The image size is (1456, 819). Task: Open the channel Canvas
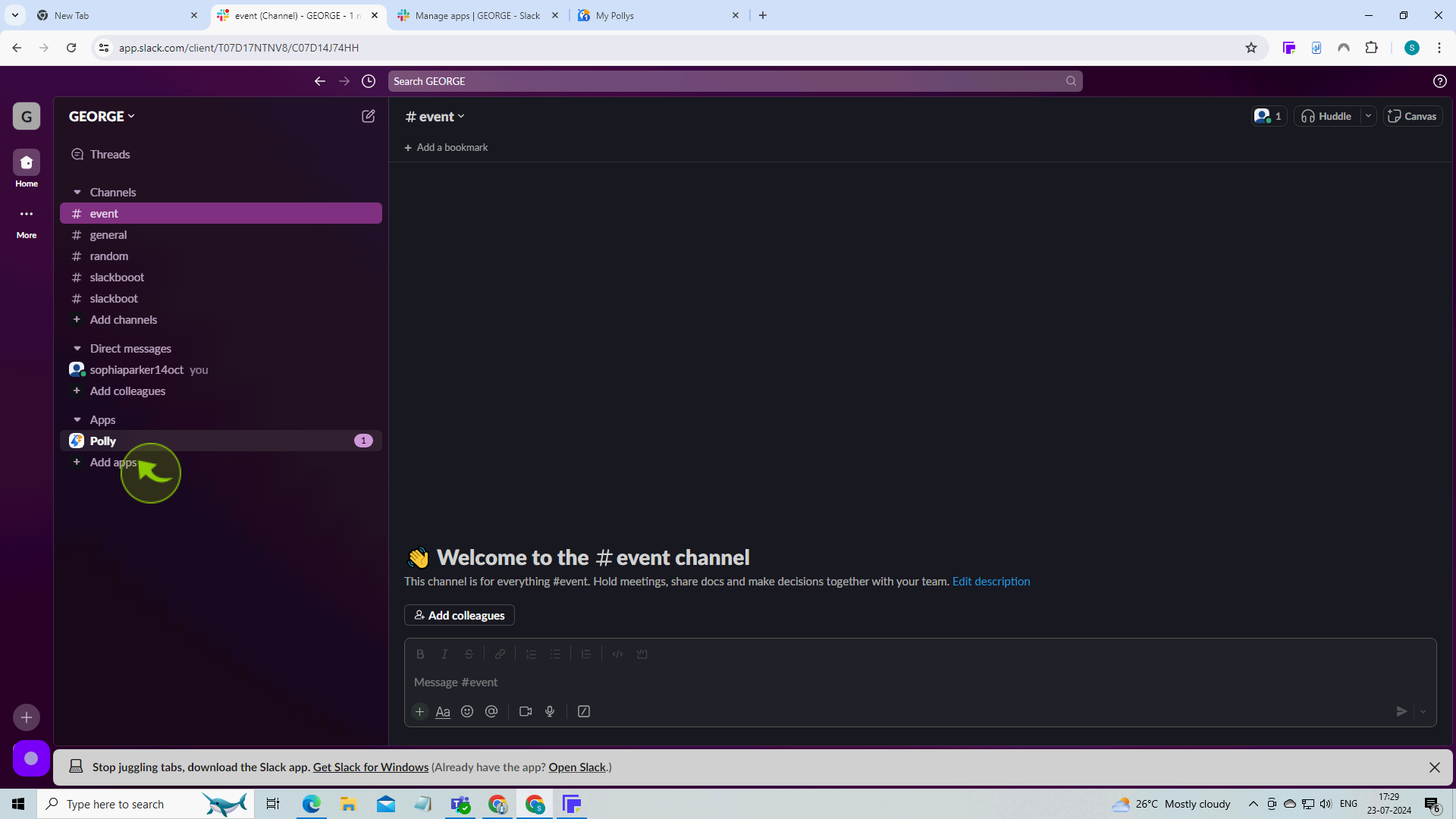coord(1412,116)
